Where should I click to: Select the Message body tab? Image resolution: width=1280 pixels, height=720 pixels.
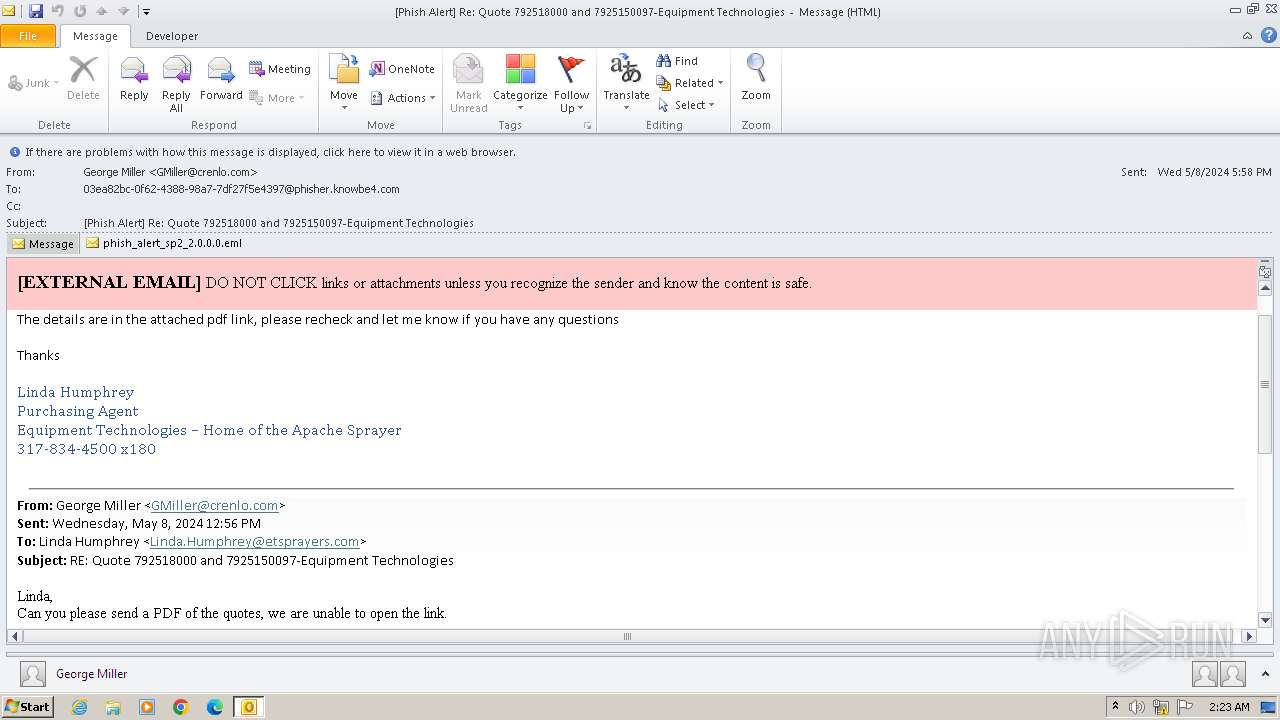pos(42,243)
